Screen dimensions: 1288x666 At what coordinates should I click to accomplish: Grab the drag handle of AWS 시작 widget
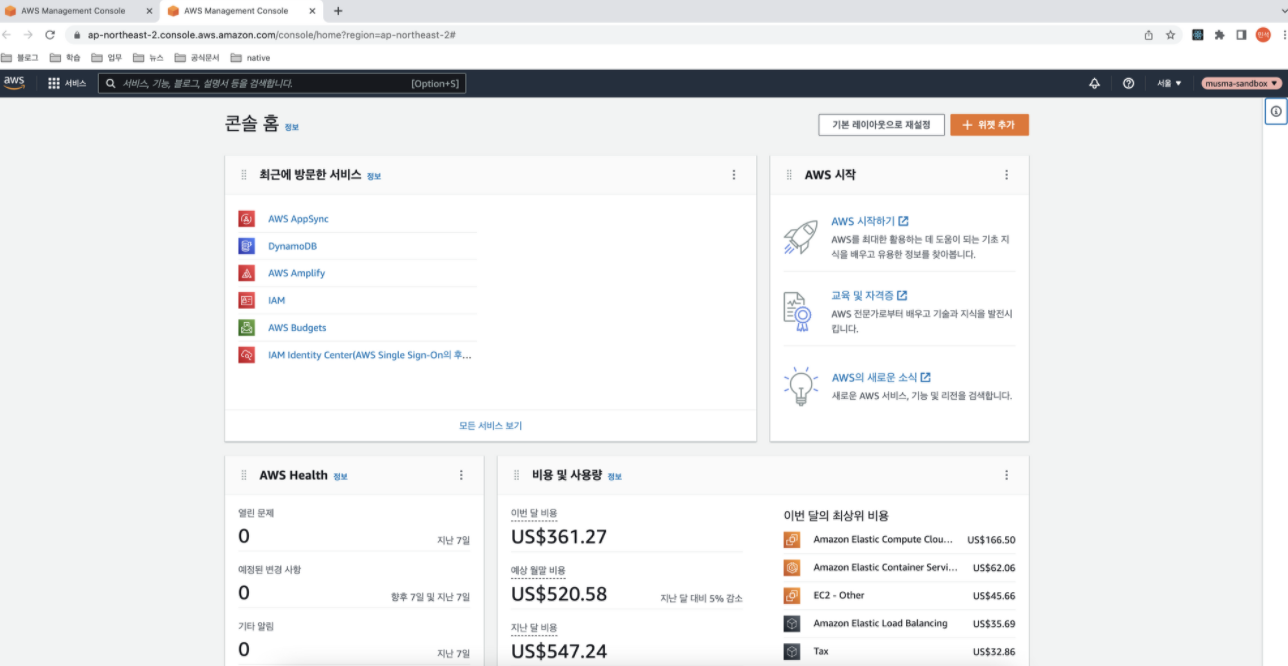(x=789, y=175)
